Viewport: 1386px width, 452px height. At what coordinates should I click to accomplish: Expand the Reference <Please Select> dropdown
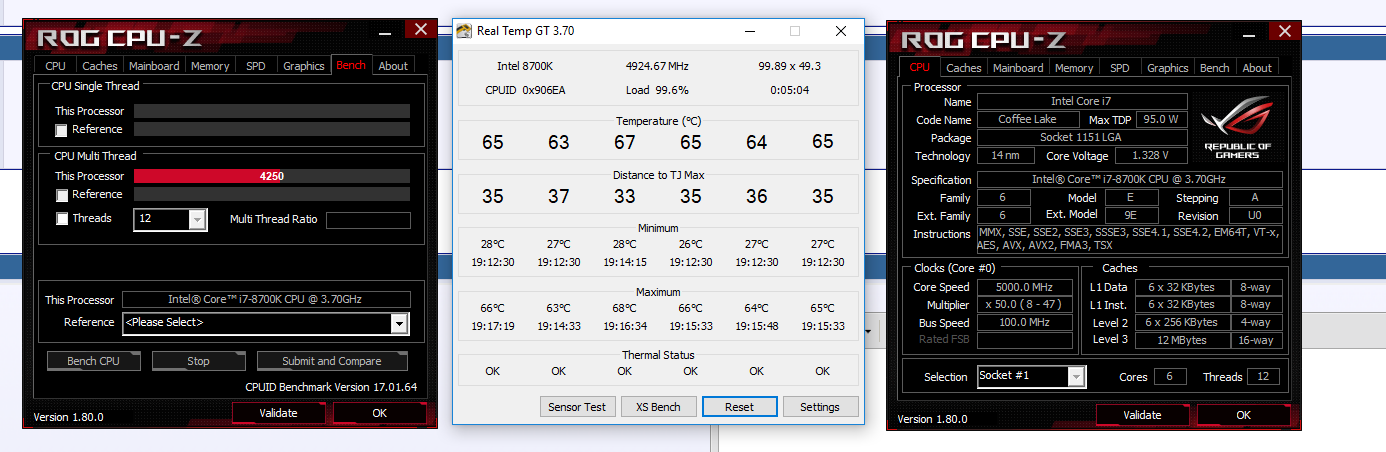coord(399,323)
